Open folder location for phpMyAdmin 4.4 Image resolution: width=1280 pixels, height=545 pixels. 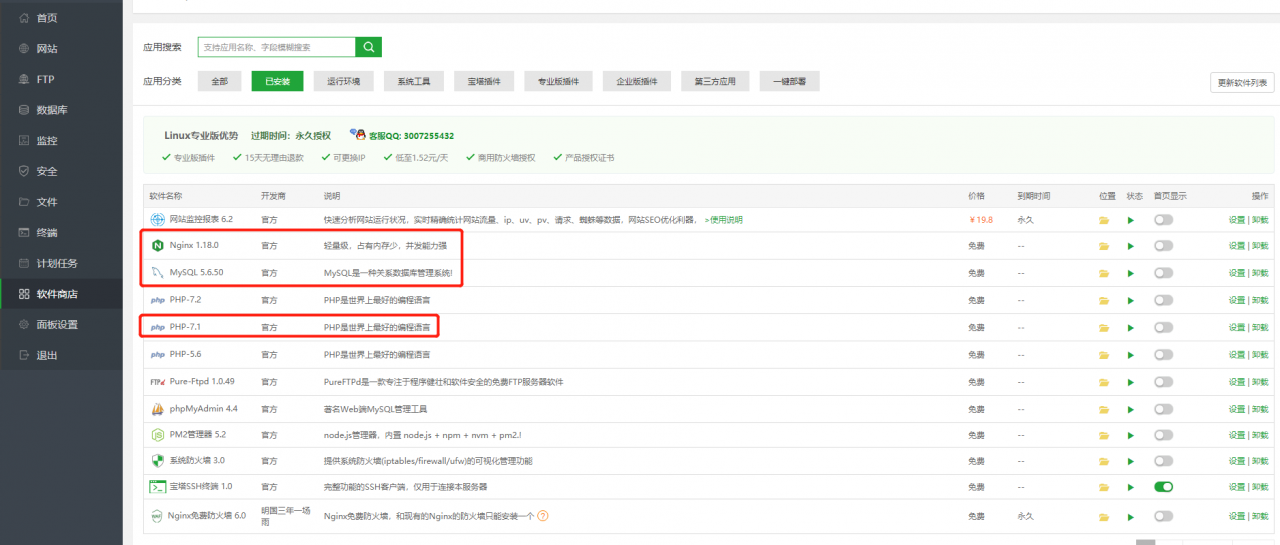tap(1105, 409)
